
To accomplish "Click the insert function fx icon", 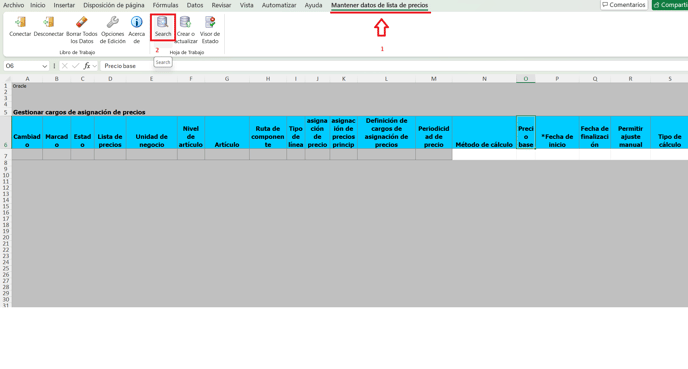I will pyautogui.click(x=87, y=66).
